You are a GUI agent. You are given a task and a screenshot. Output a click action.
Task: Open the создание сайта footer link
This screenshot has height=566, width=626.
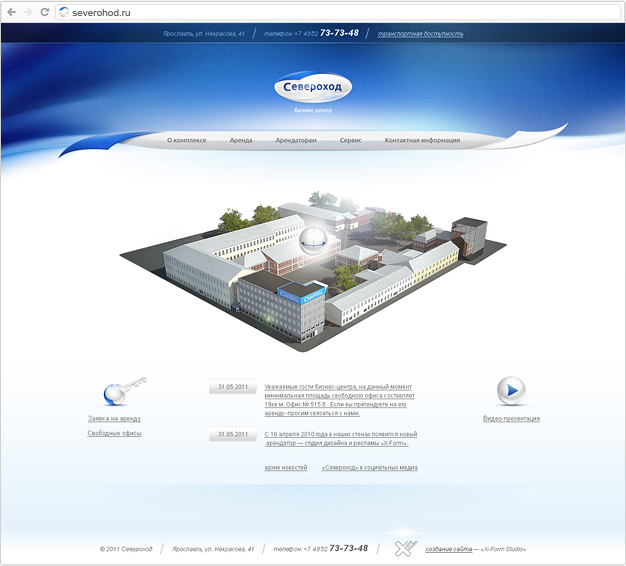click(x=448, y=549)
